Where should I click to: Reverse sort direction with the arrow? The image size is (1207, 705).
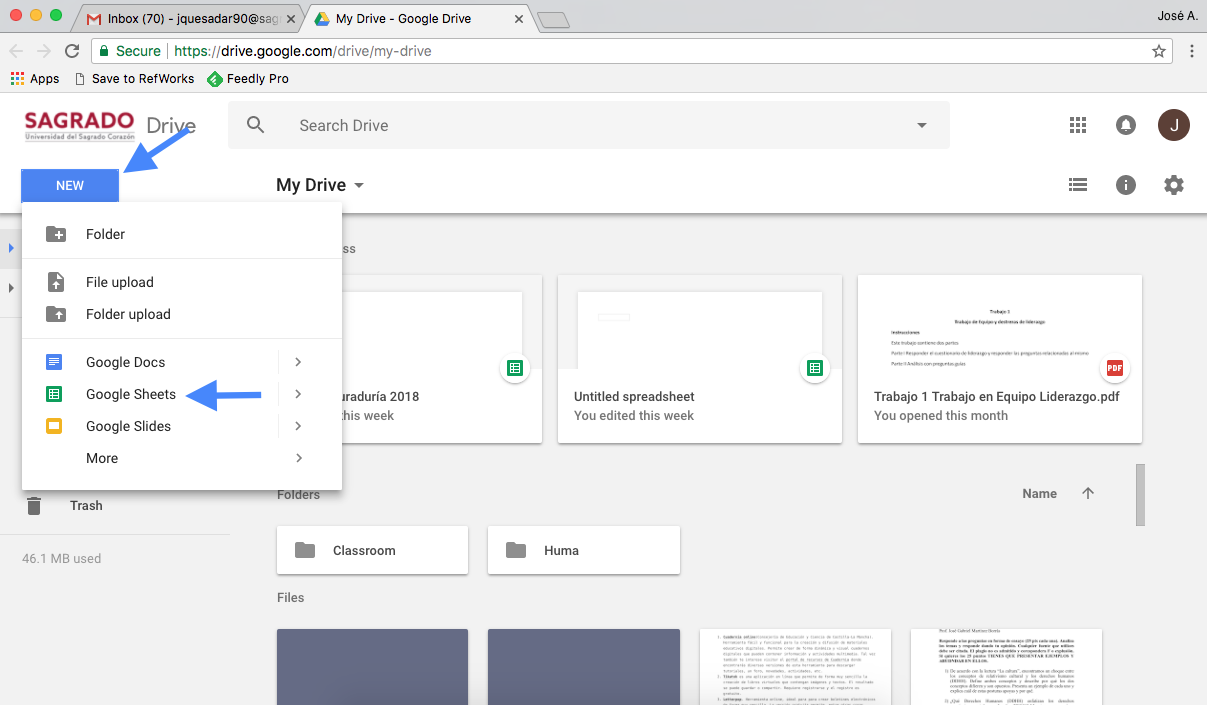point(1088,493)
